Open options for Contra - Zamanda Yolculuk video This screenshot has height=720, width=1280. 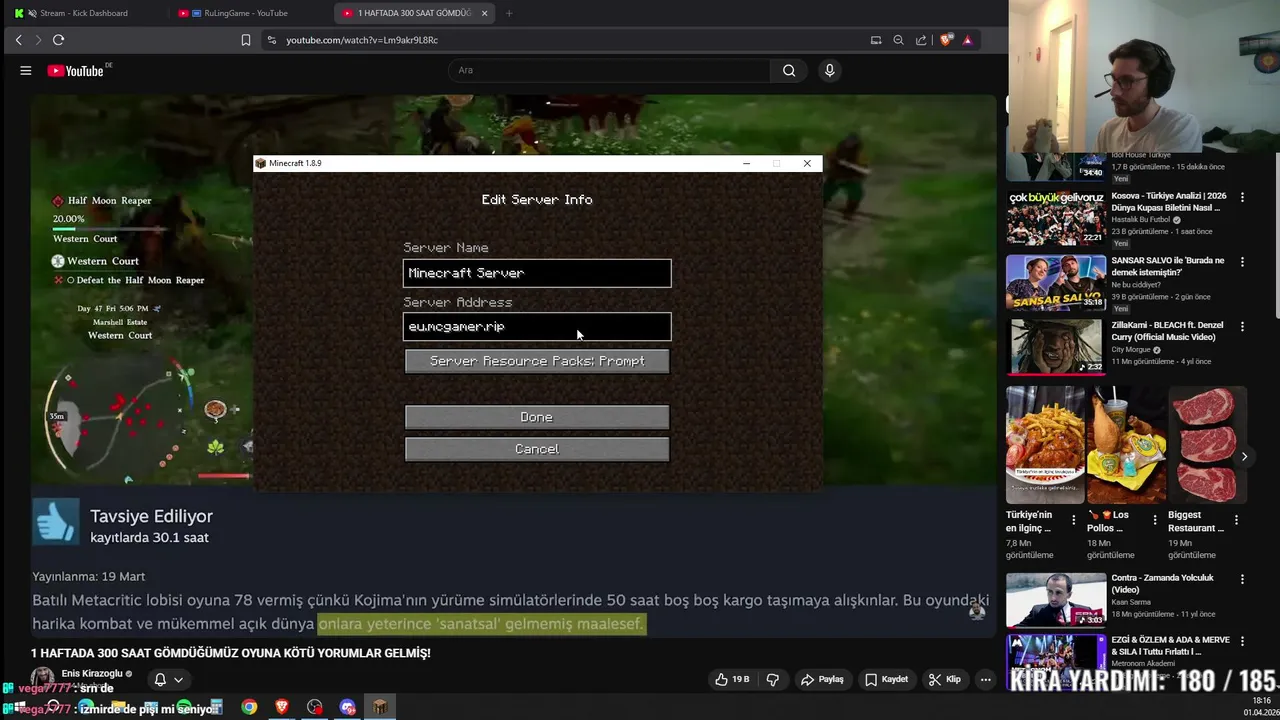pos(1242,579)
